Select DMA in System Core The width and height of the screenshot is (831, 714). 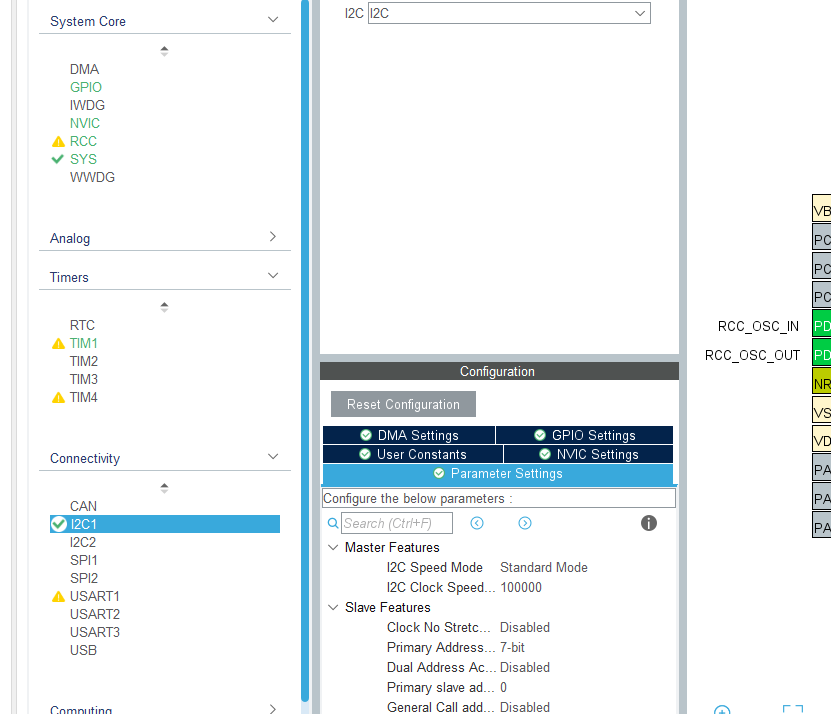[x=84, y=69]
